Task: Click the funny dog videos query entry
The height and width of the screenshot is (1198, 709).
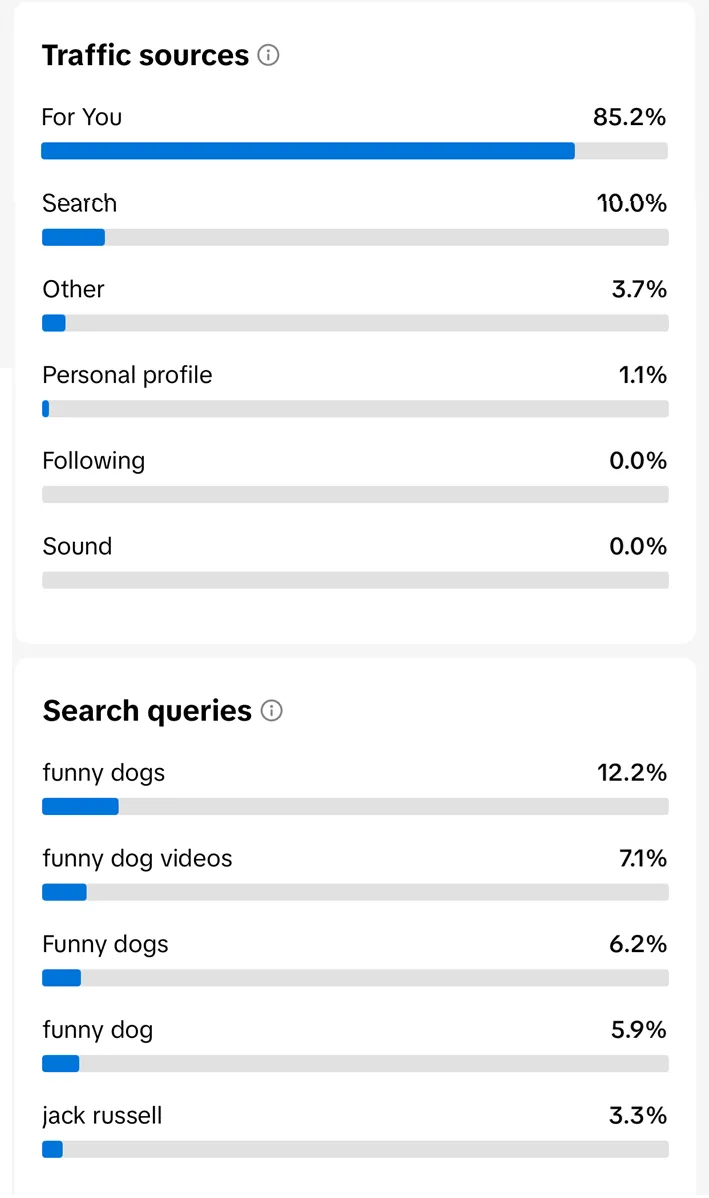Action: click(x=137, y=858)
